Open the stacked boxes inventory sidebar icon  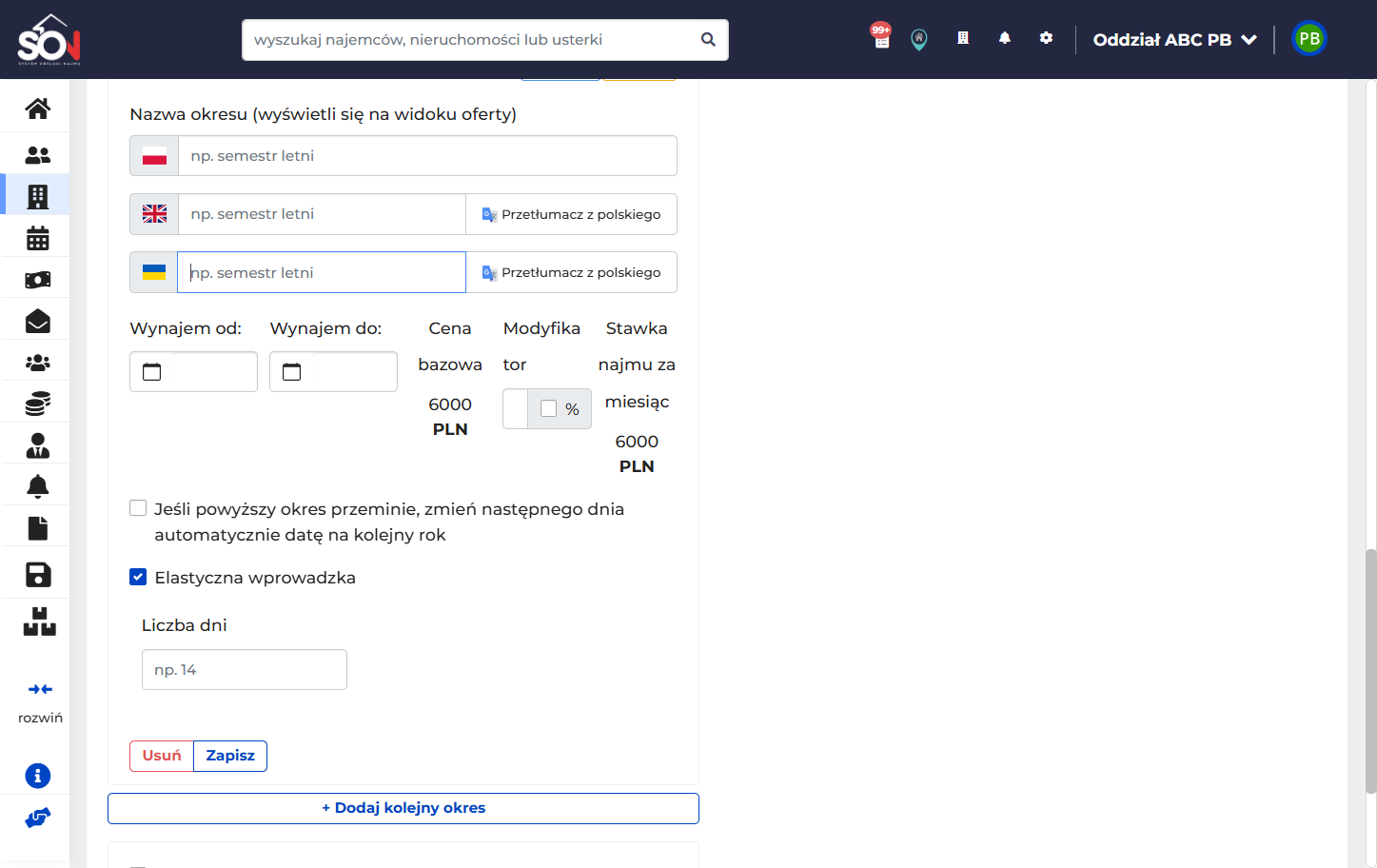tap(39, 621)
